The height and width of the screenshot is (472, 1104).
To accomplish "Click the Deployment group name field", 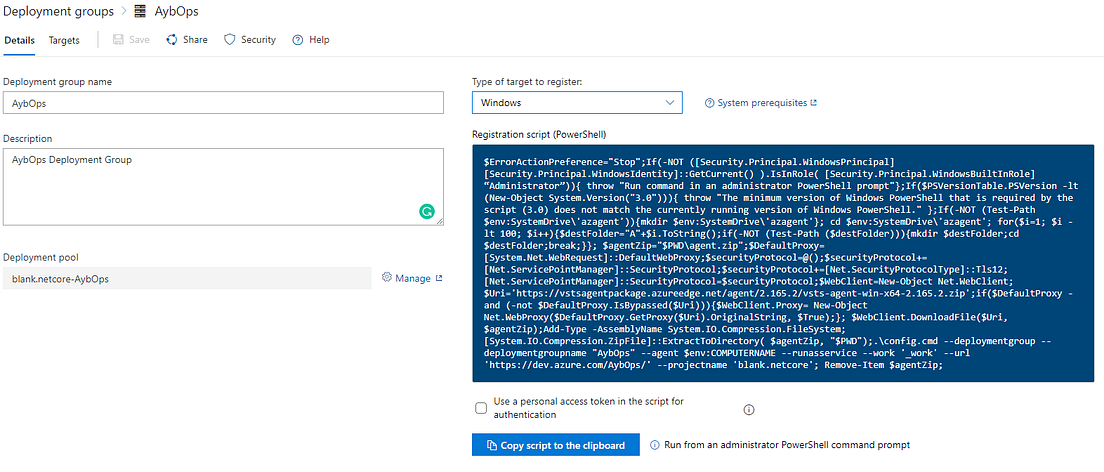I will point(223,102).
